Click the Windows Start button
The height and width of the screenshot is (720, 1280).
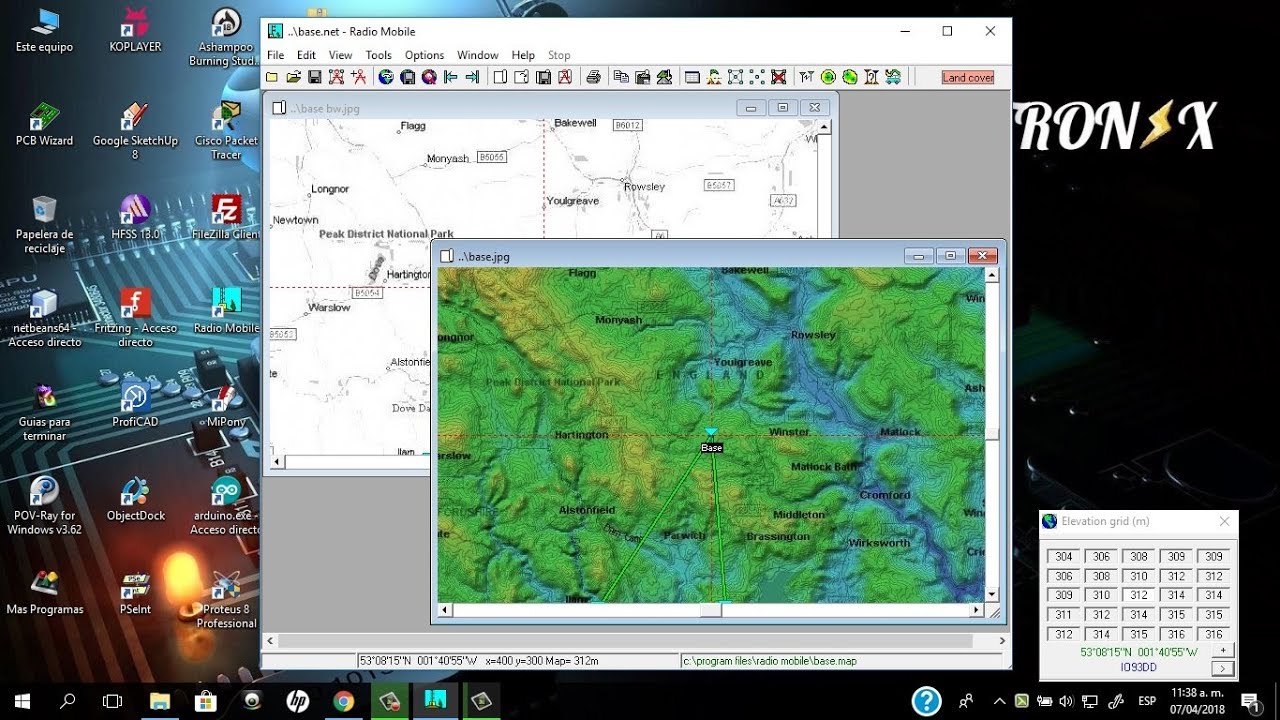(x=23, y=701)
